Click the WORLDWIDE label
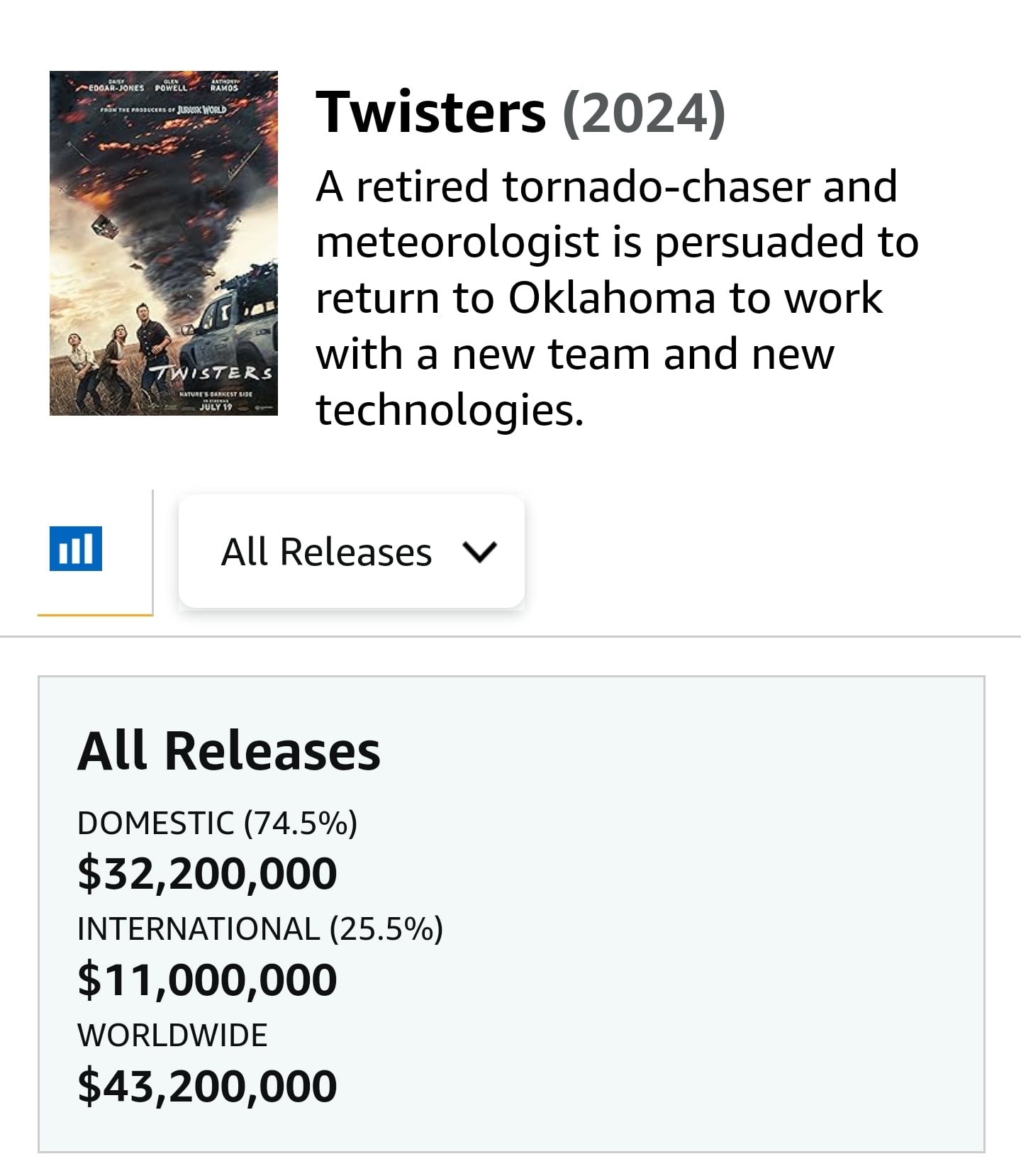Image resolution: width=1021 pixels, height=1176 pixels. click(x=172, y=1035)
